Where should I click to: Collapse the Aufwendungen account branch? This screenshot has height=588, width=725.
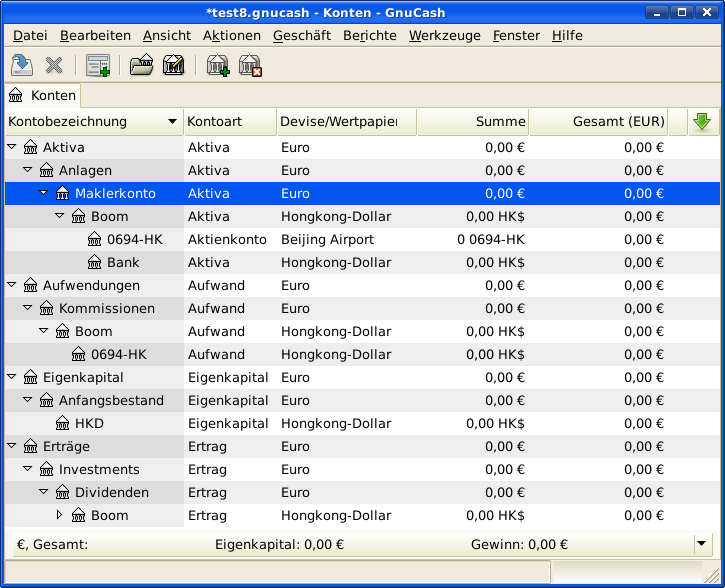[12, 285]
